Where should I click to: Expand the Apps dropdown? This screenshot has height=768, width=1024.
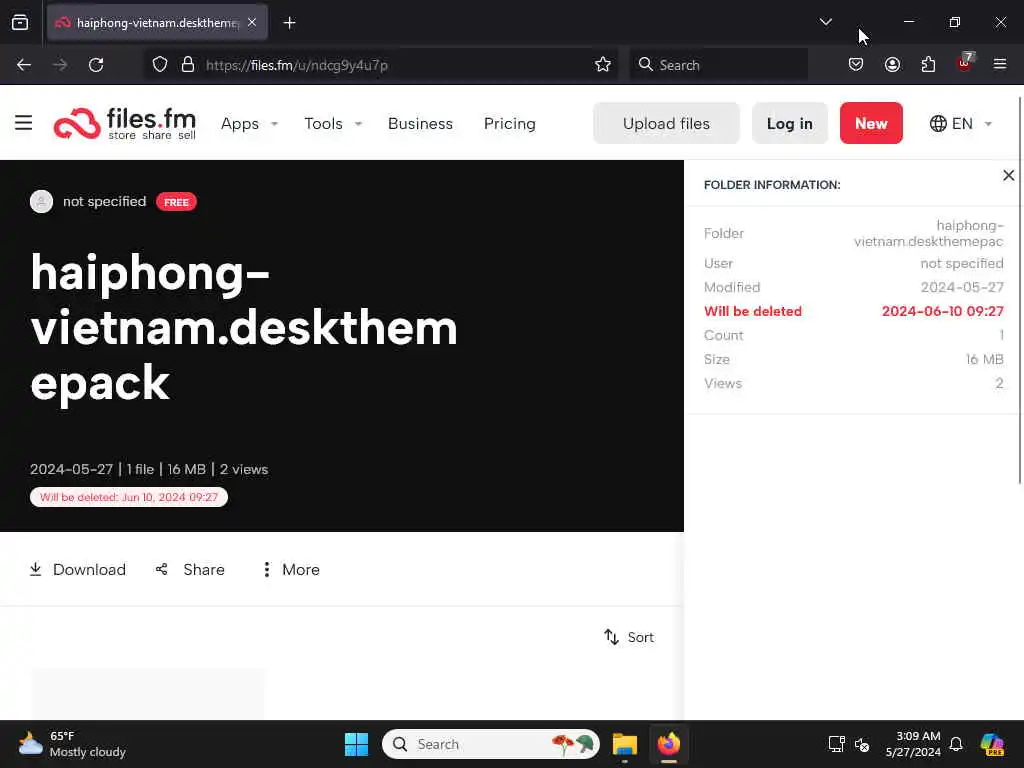[249, 123]
